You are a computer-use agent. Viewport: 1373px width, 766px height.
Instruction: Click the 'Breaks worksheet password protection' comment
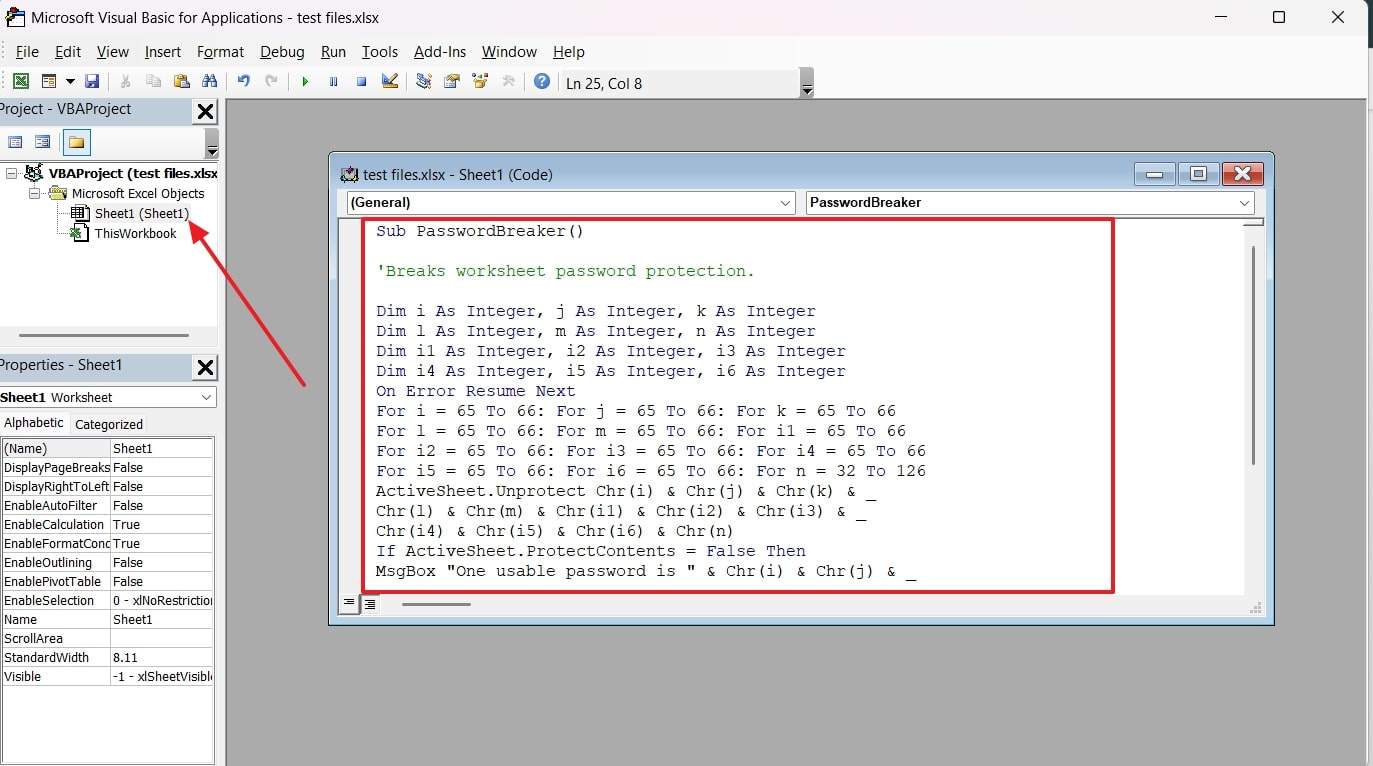click(x=565, y=271)
